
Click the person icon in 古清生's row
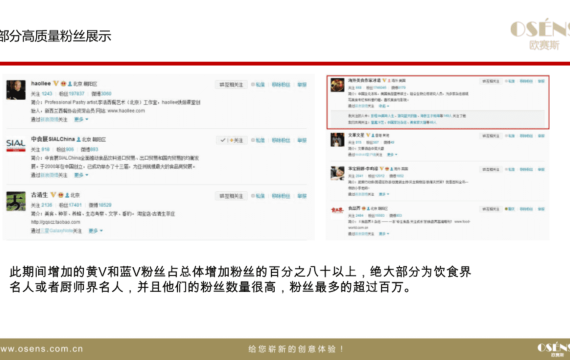(67, 196)
